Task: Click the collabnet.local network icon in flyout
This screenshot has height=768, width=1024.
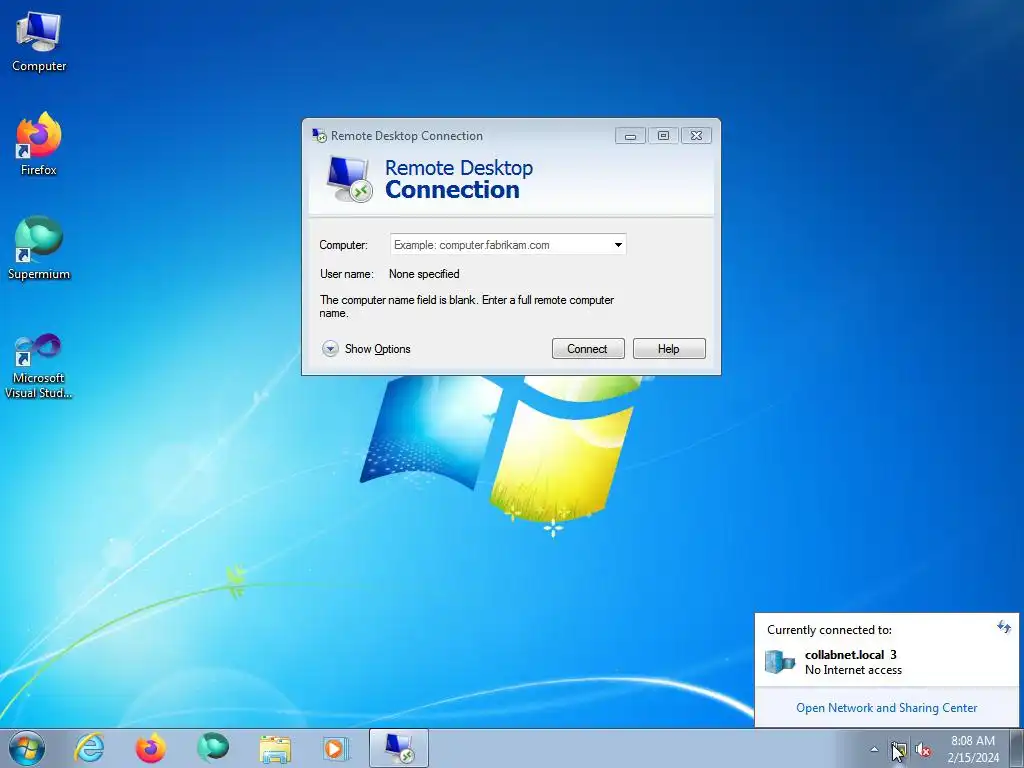Action: [780, 662]
